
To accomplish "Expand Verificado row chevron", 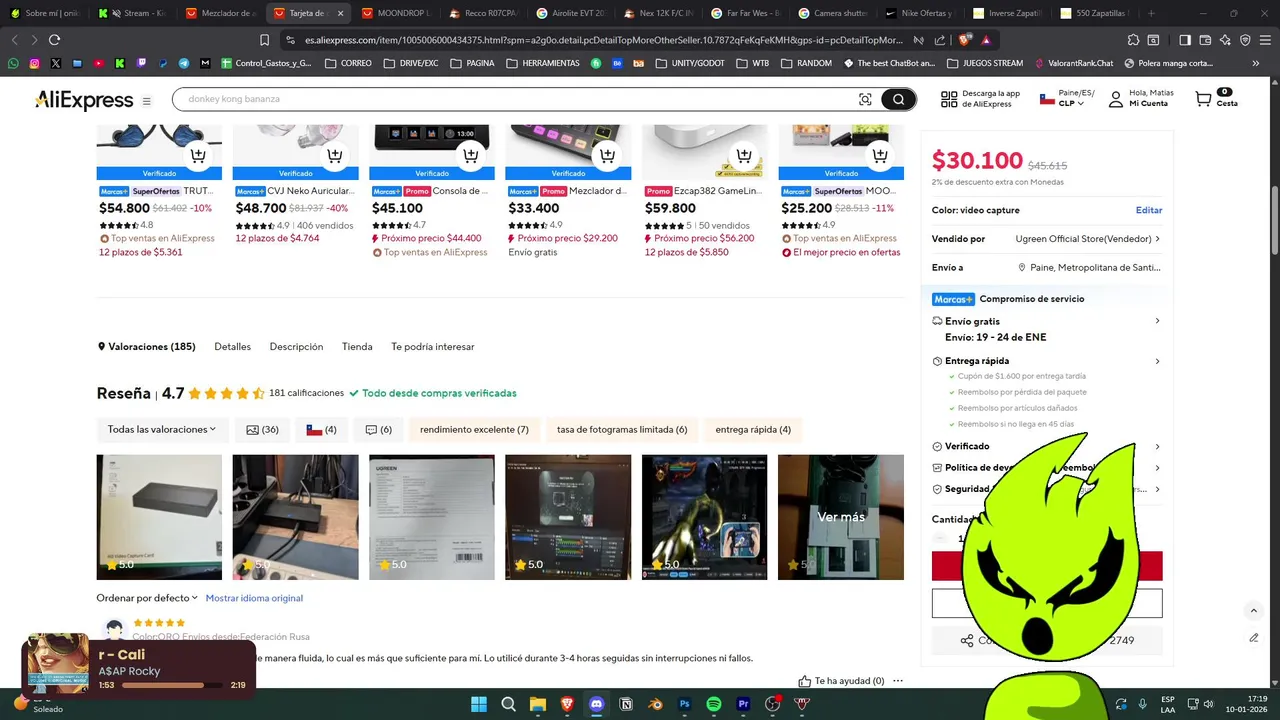I will (1157, 446).
